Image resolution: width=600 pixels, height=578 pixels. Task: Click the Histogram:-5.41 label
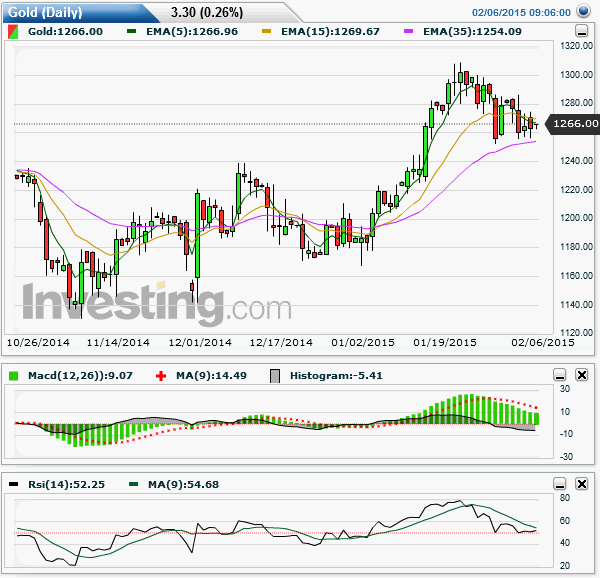(336, 376)
